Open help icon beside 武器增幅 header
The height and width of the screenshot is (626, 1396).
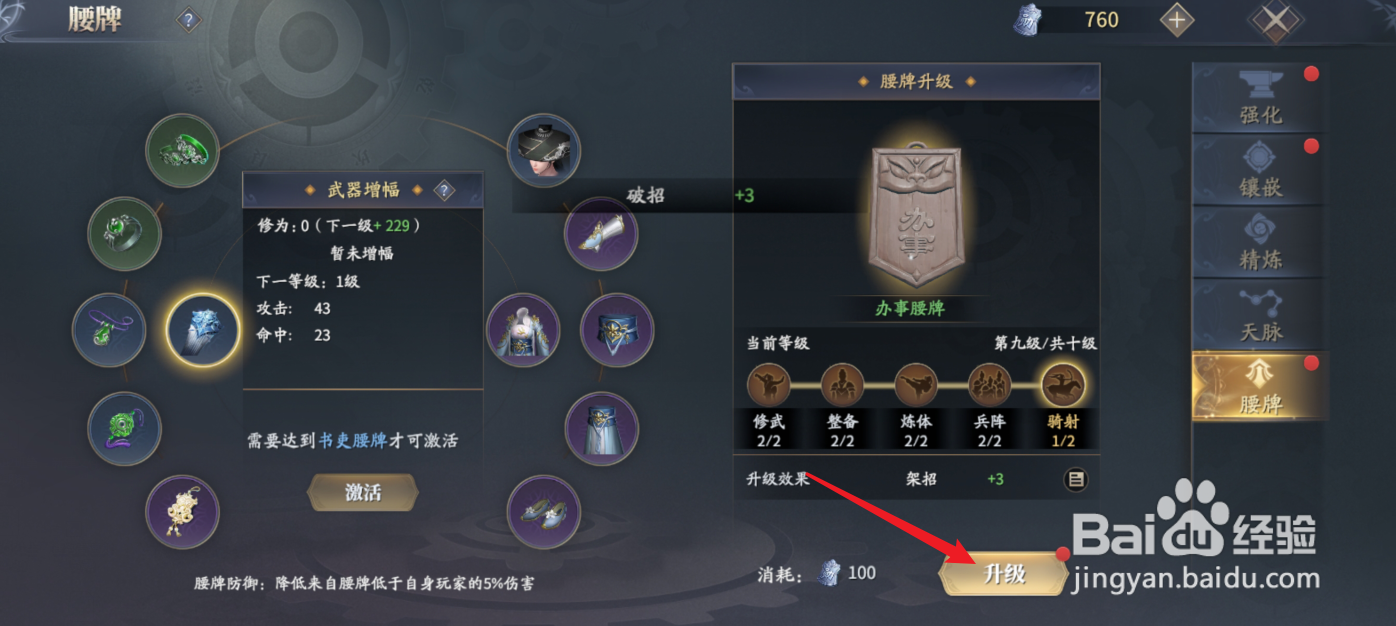click(444, 190)
